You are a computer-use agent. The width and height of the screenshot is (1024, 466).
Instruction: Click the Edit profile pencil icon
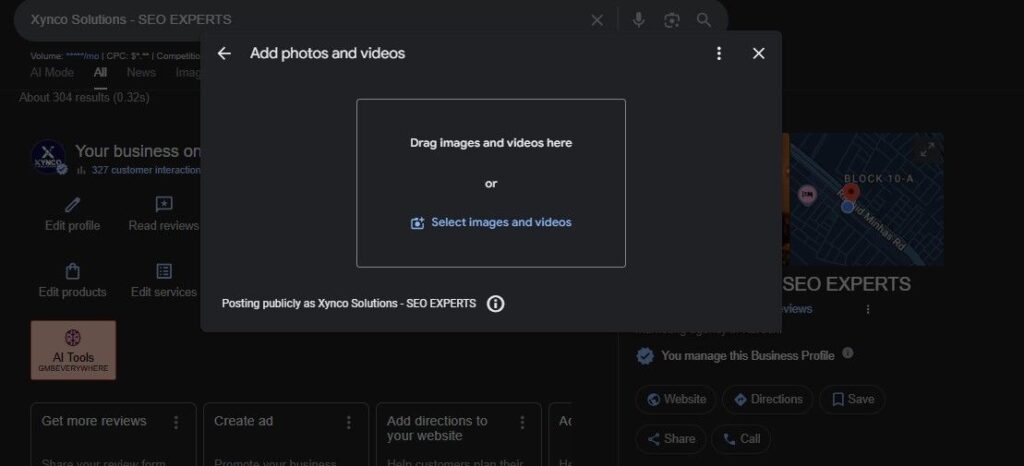pos(72,205)
